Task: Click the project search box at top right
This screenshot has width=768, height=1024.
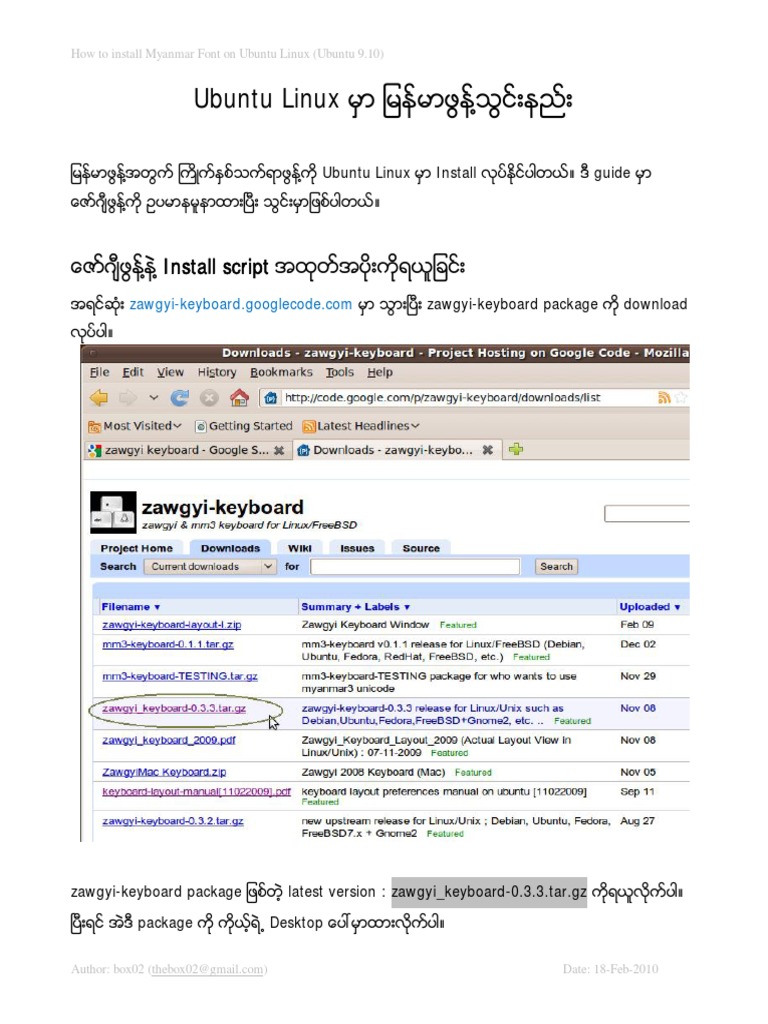Action: (x=647, y=513)
